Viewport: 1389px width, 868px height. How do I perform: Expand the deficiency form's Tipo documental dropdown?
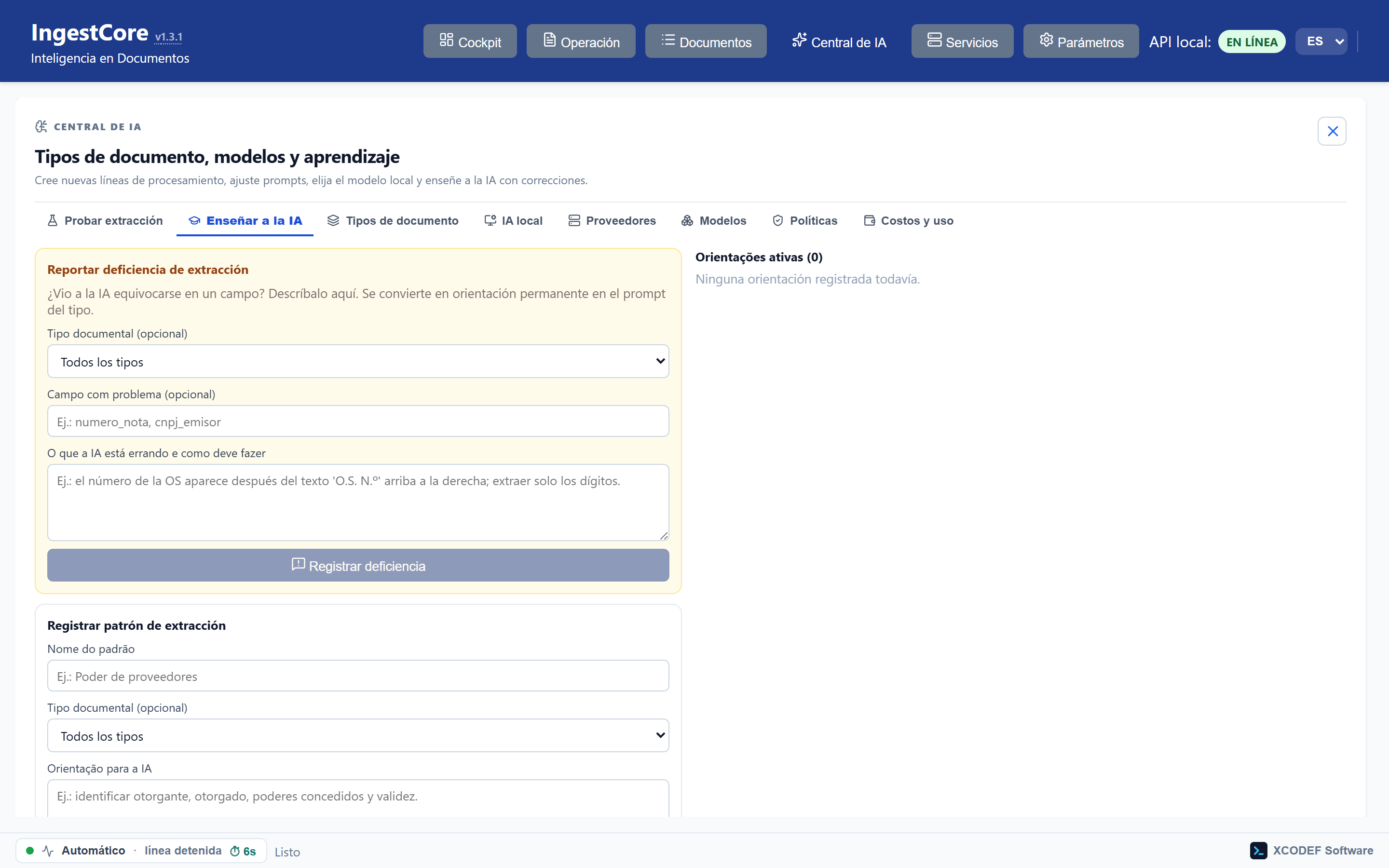click(x=358, y=362)
